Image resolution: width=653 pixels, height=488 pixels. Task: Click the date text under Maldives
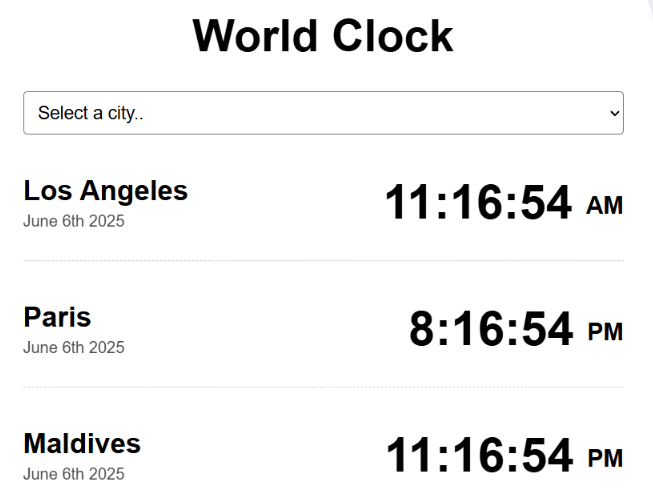pyautogui.click(x=74, y=474)
